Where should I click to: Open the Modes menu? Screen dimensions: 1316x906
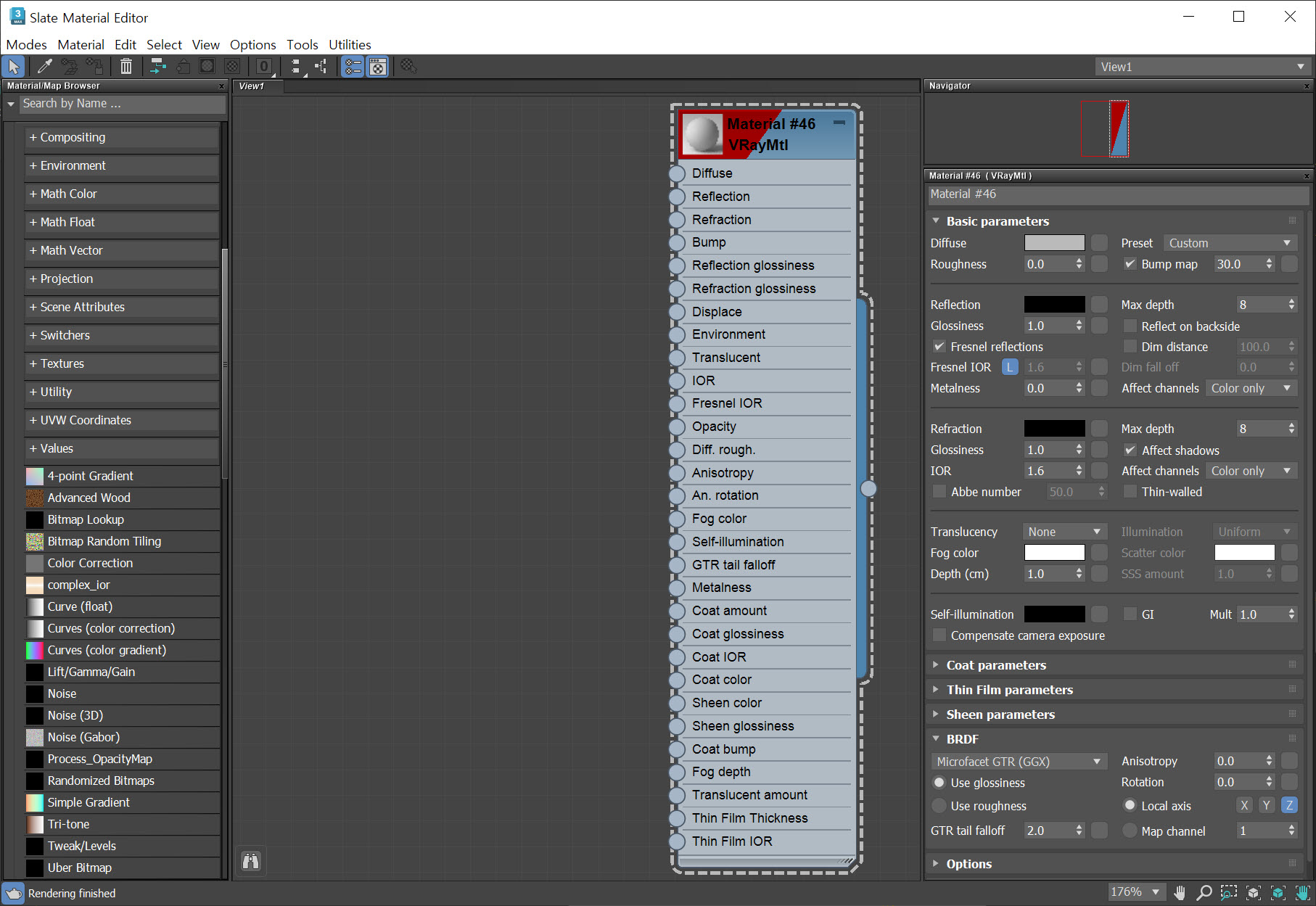click(x=26, y=45)
